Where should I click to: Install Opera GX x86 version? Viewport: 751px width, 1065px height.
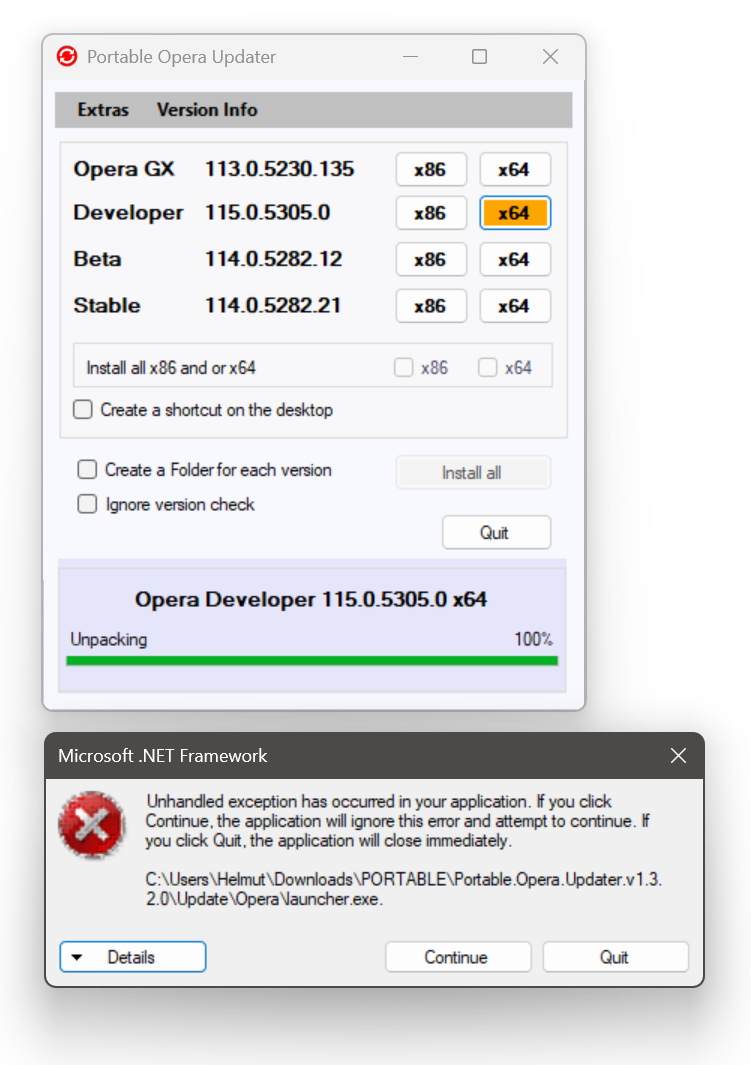(x=431, y=169)
